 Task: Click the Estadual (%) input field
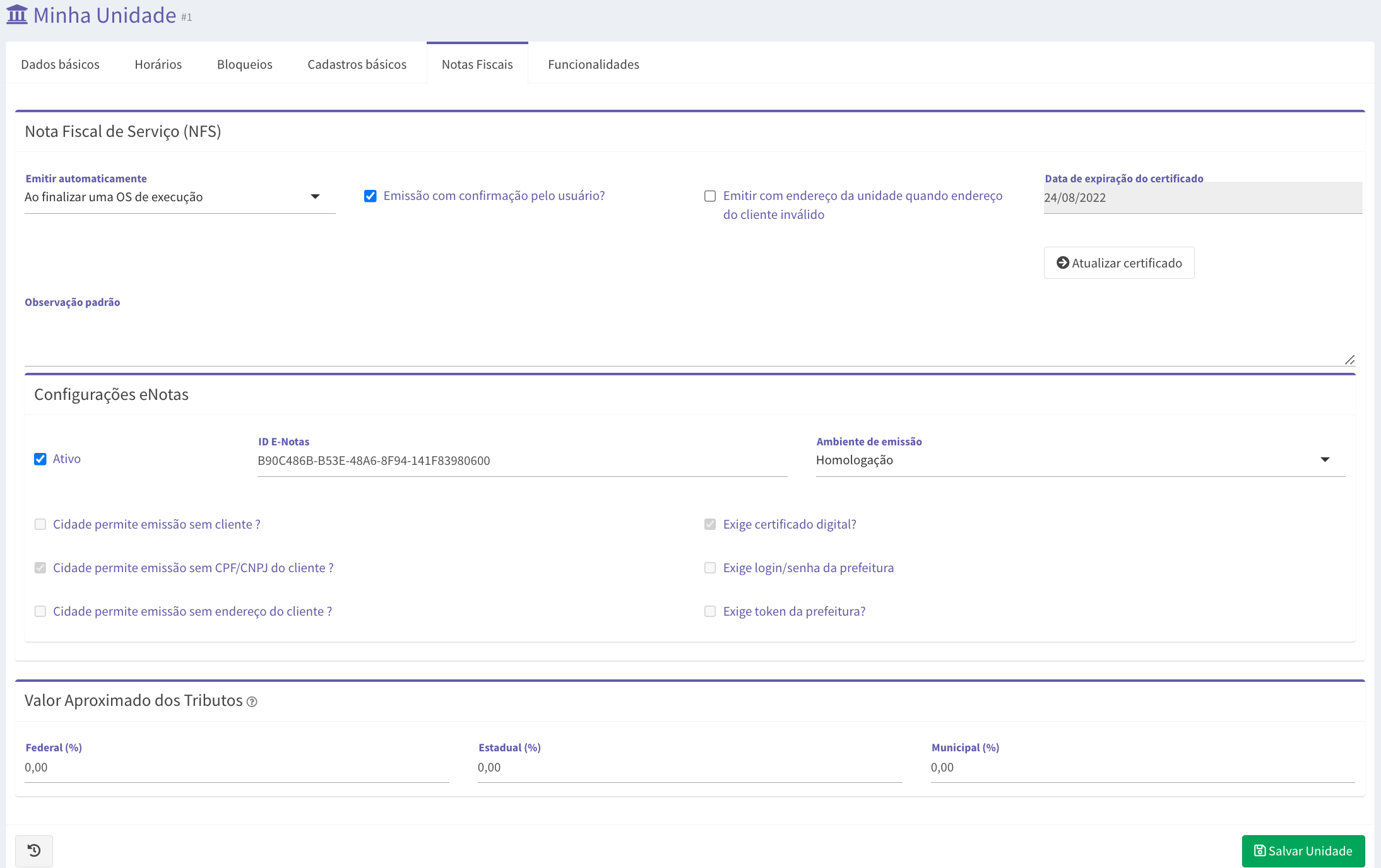(690, 768)
